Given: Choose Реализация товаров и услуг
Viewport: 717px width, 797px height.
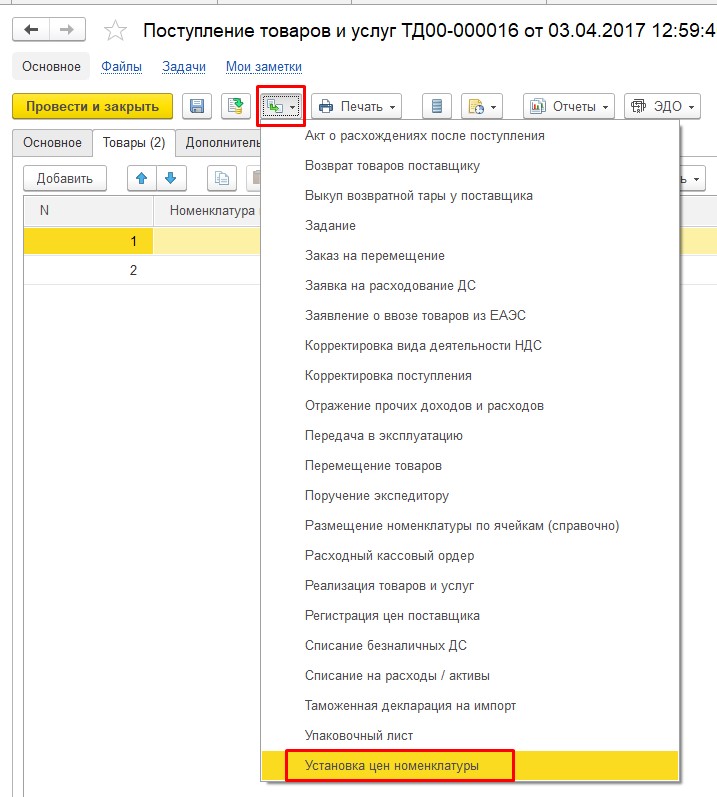Looking at the screenshot, I should [470, 586].
